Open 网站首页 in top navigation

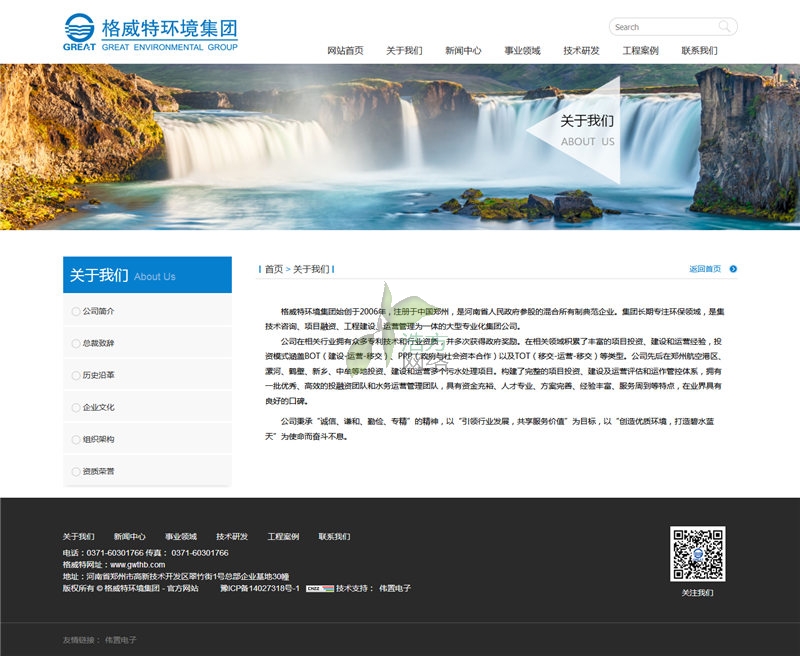[345, 50]
